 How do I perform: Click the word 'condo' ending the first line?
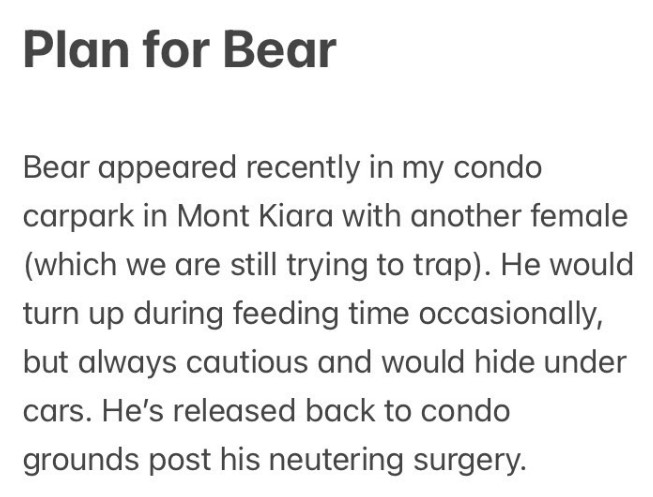(498, 167)
